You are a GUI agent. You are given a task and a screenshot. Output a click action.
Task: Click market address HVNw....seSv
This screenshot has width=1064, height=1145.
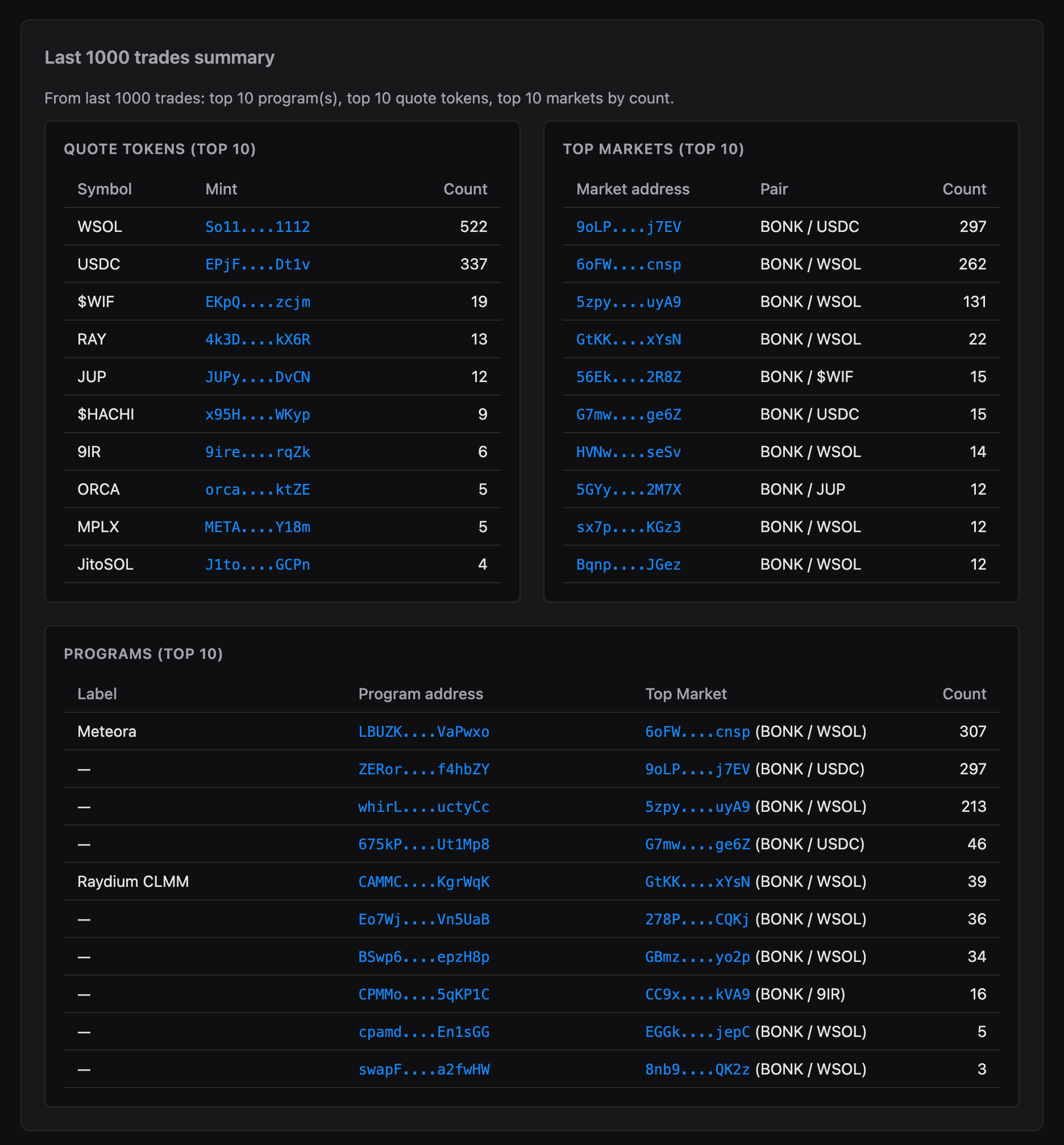(629, 452)
